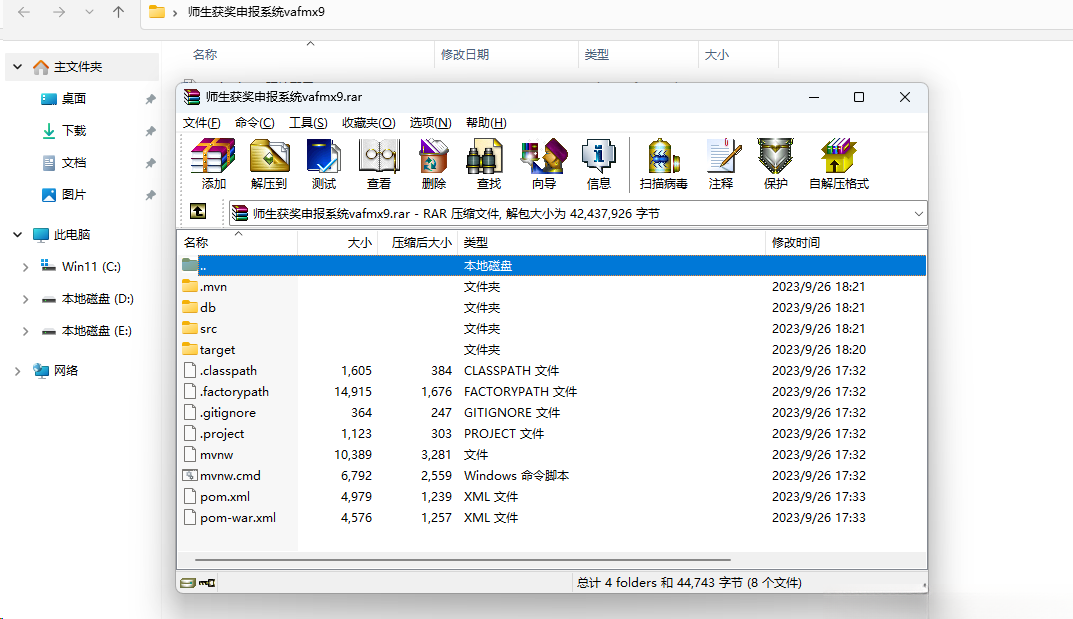Click the Explorer Up arrow
The image size is (1073, 619).
pyautogui.click(x=118, y=12)
